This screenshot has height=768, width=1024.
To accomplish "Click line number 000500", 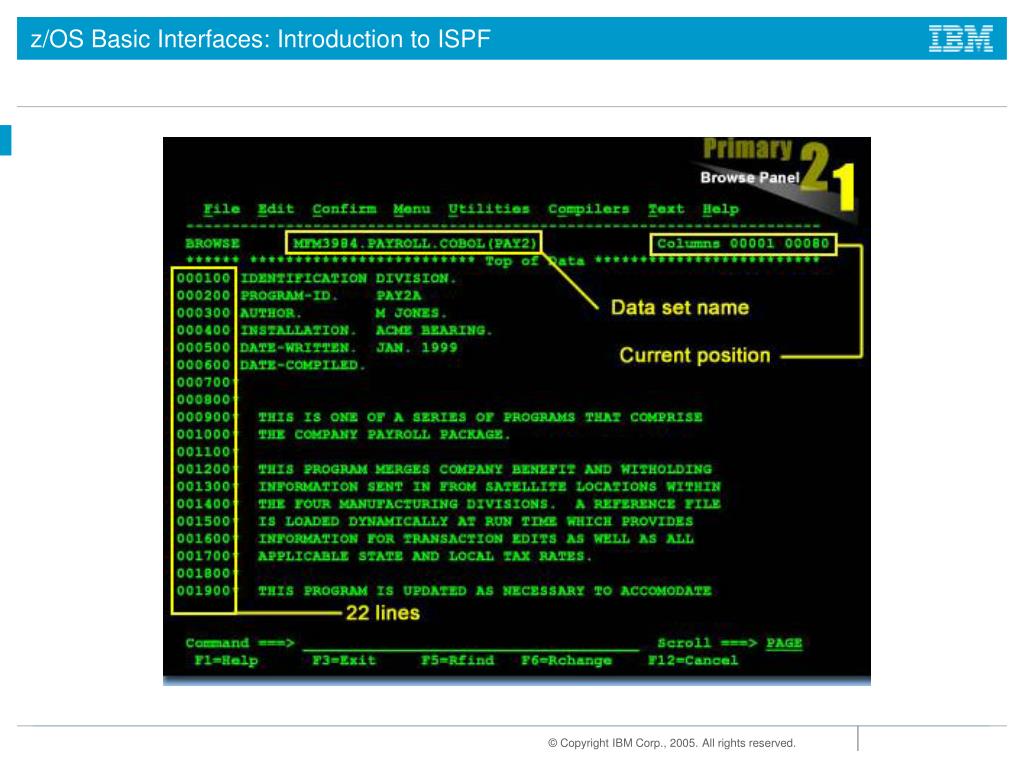I will tap(203, 347).
